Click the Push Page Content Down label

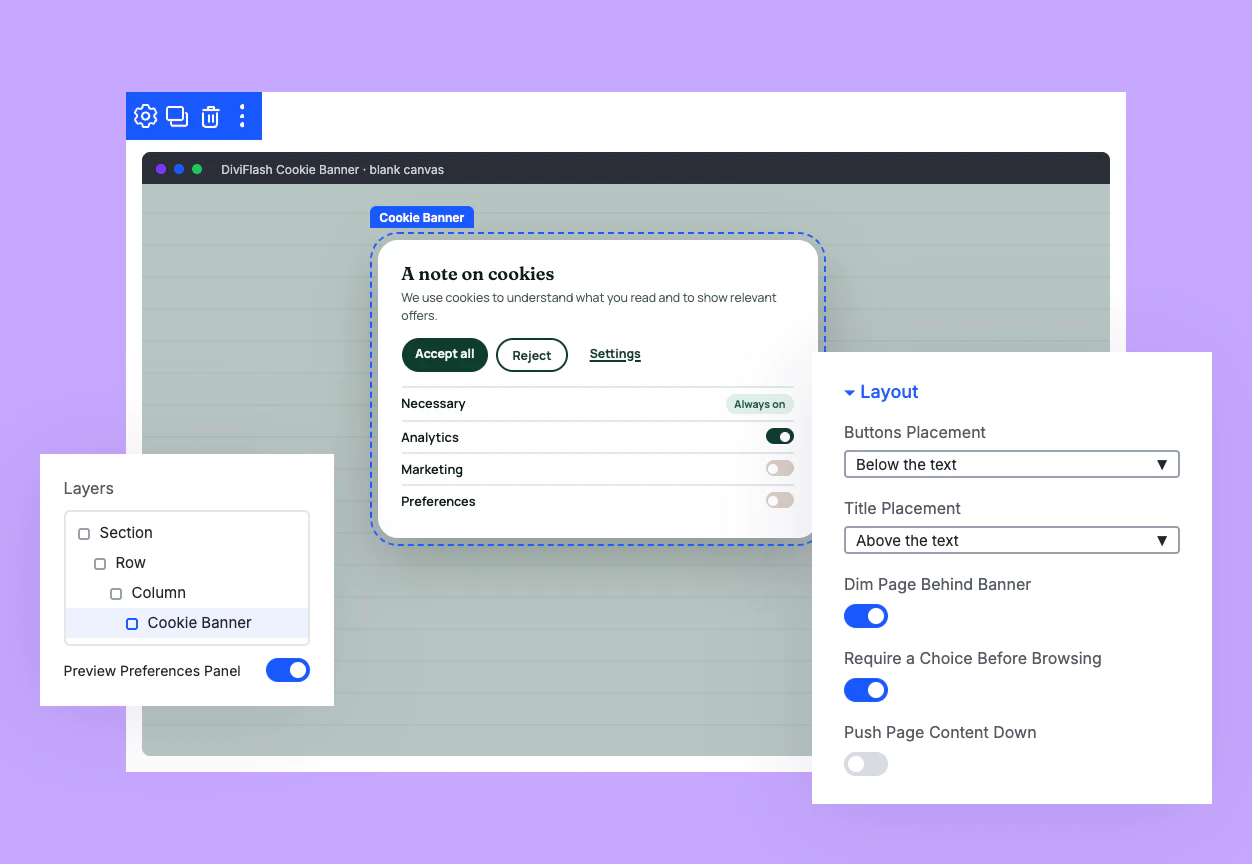940,732
